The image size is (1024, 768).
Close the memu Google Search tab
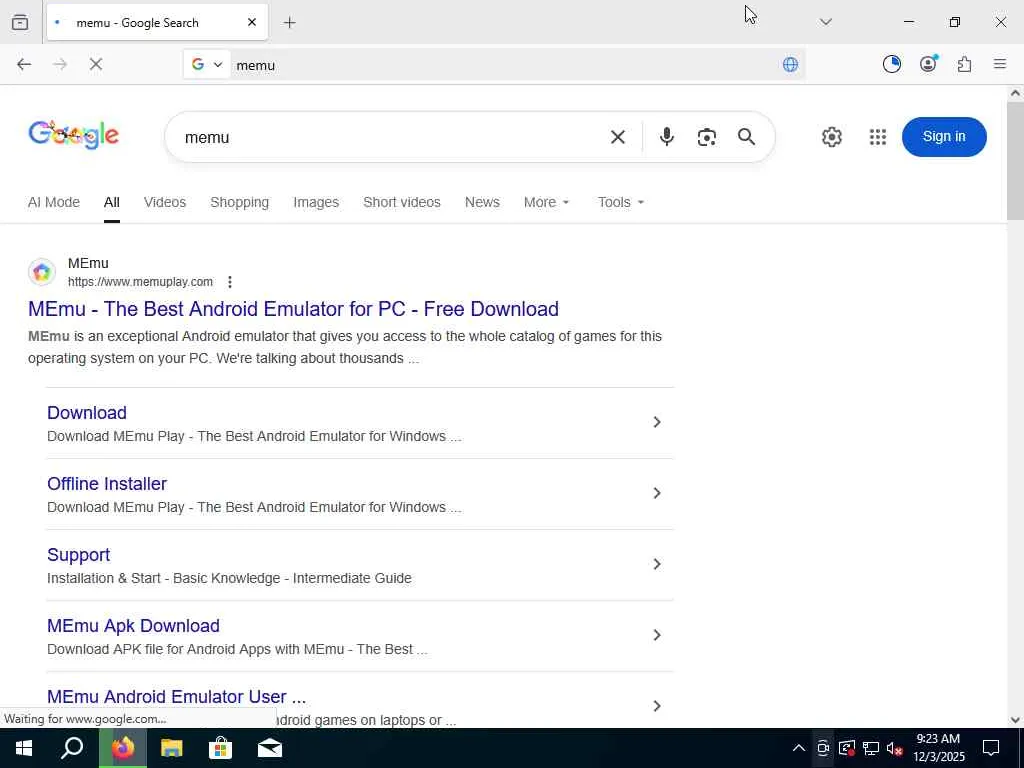coord(252,22)
